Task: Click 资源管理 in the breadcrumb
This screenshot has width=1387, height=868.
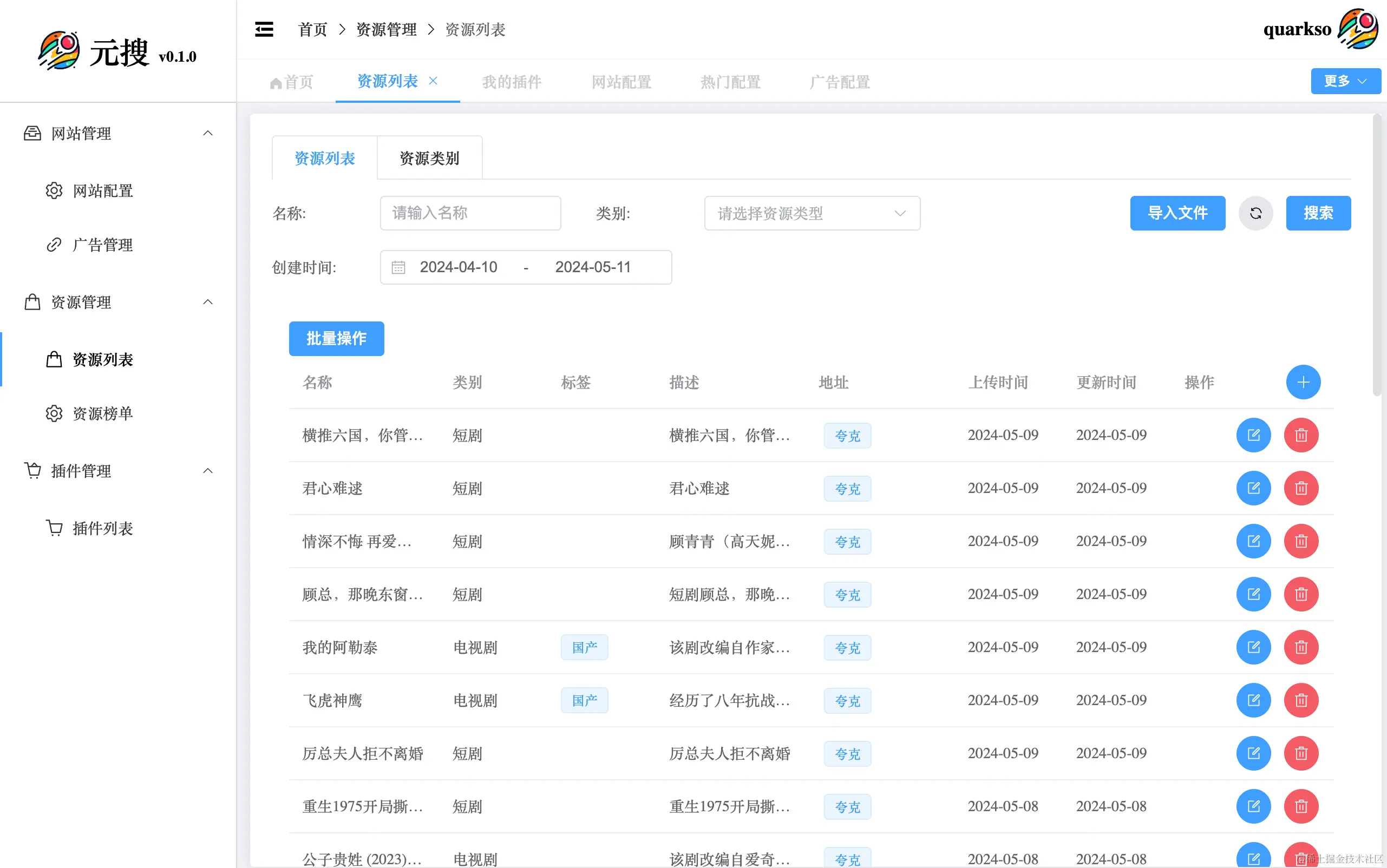Action: tap(387, 29)
